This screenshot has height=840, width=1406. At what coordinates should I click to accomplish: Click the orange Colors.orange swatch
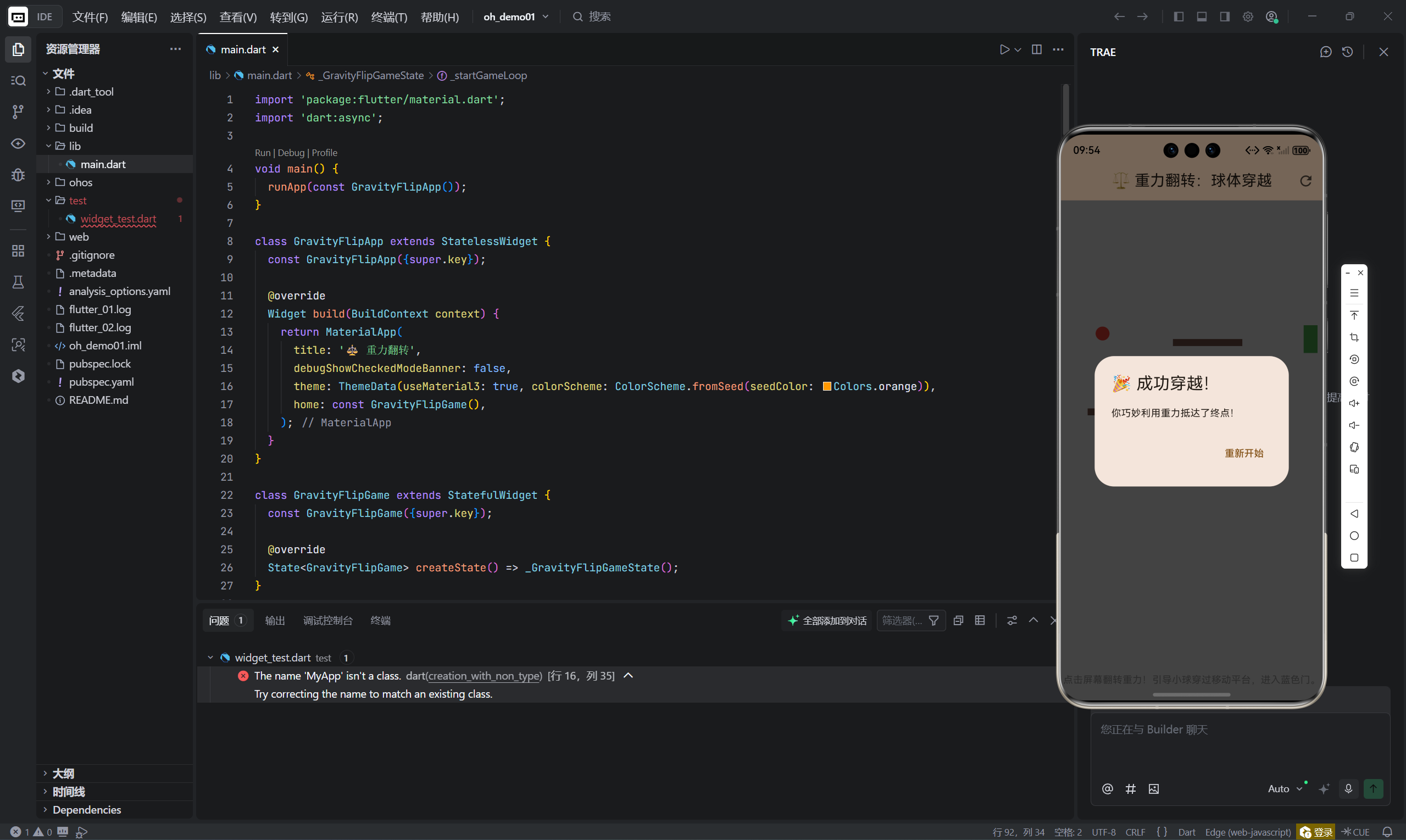826,386
